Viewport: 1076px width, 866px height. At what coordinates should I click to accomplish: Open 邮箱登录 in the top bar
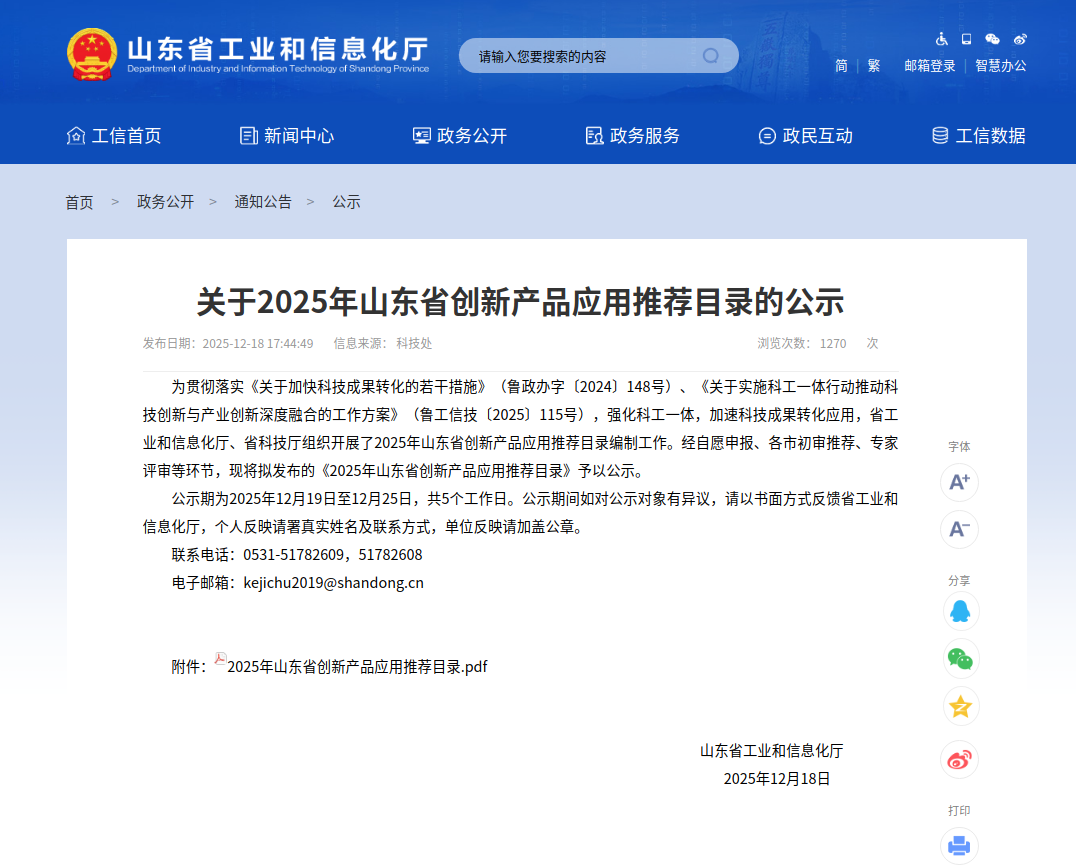928,63
